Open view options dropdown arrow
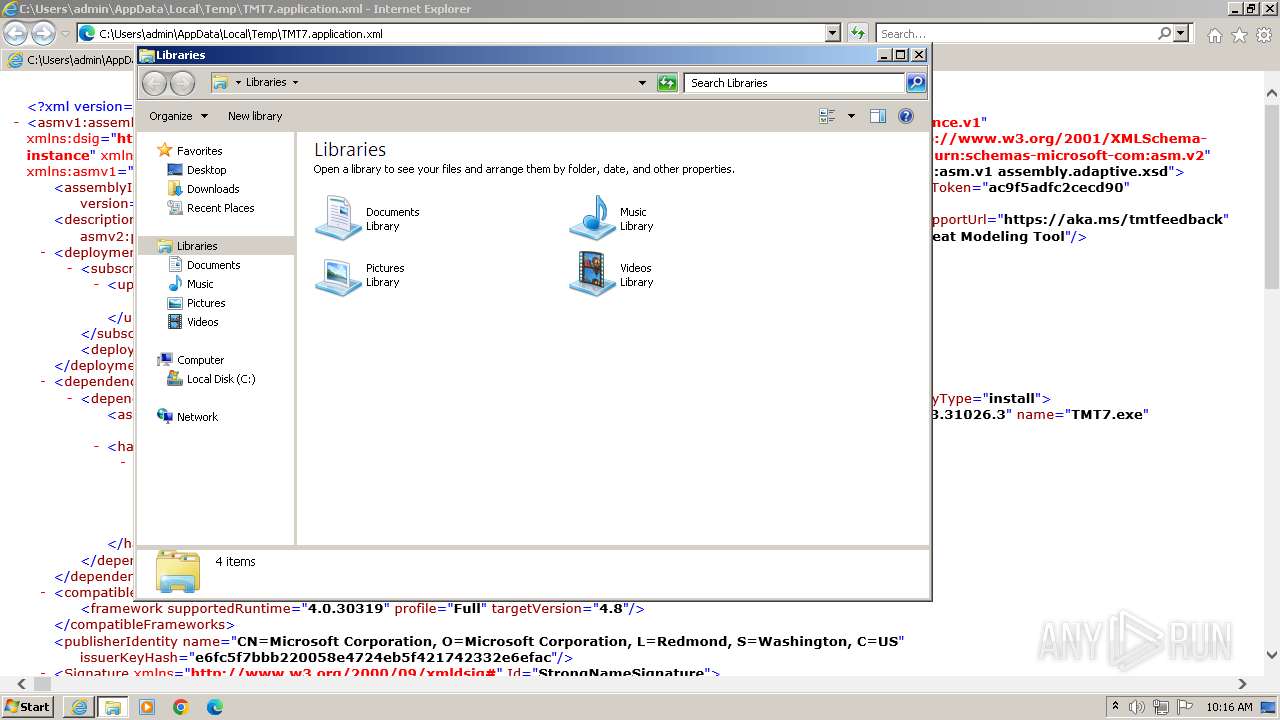This screenshot has height=720, width=1280. click(851, 116)
